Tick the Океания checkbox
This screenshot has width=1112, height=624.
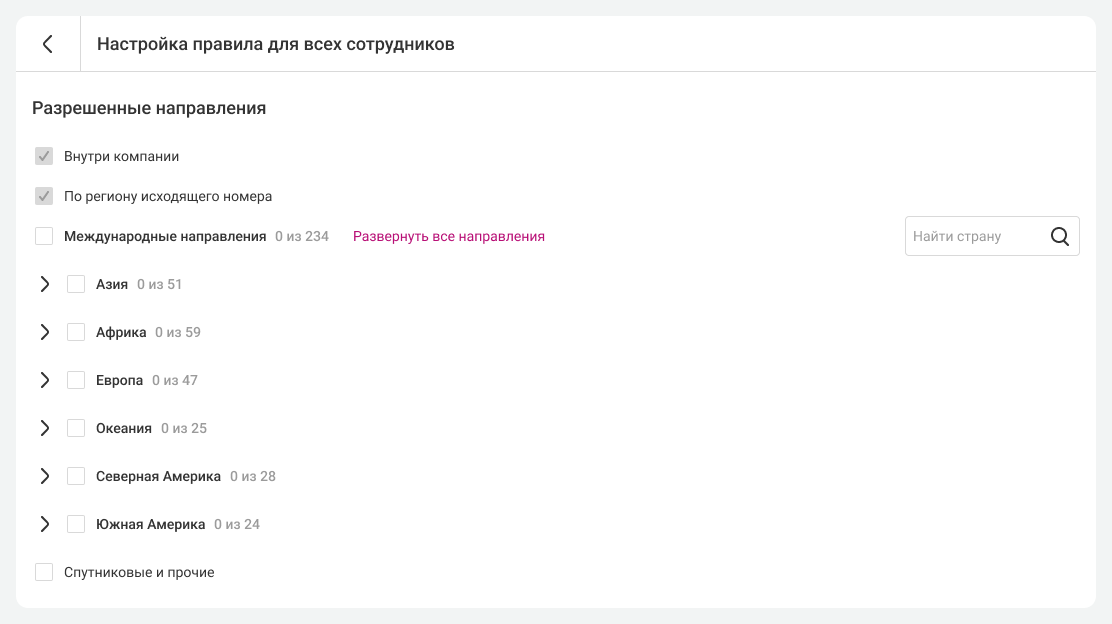(x=76, y=428)
